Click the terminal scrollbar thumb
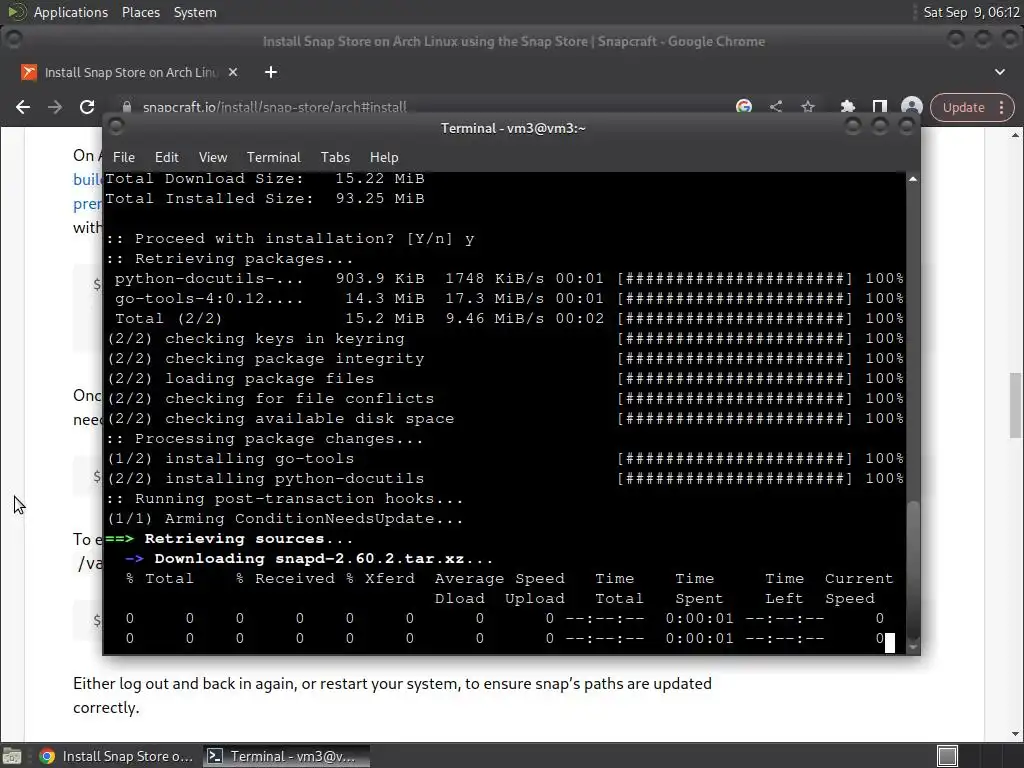 [x=913, y=570]
